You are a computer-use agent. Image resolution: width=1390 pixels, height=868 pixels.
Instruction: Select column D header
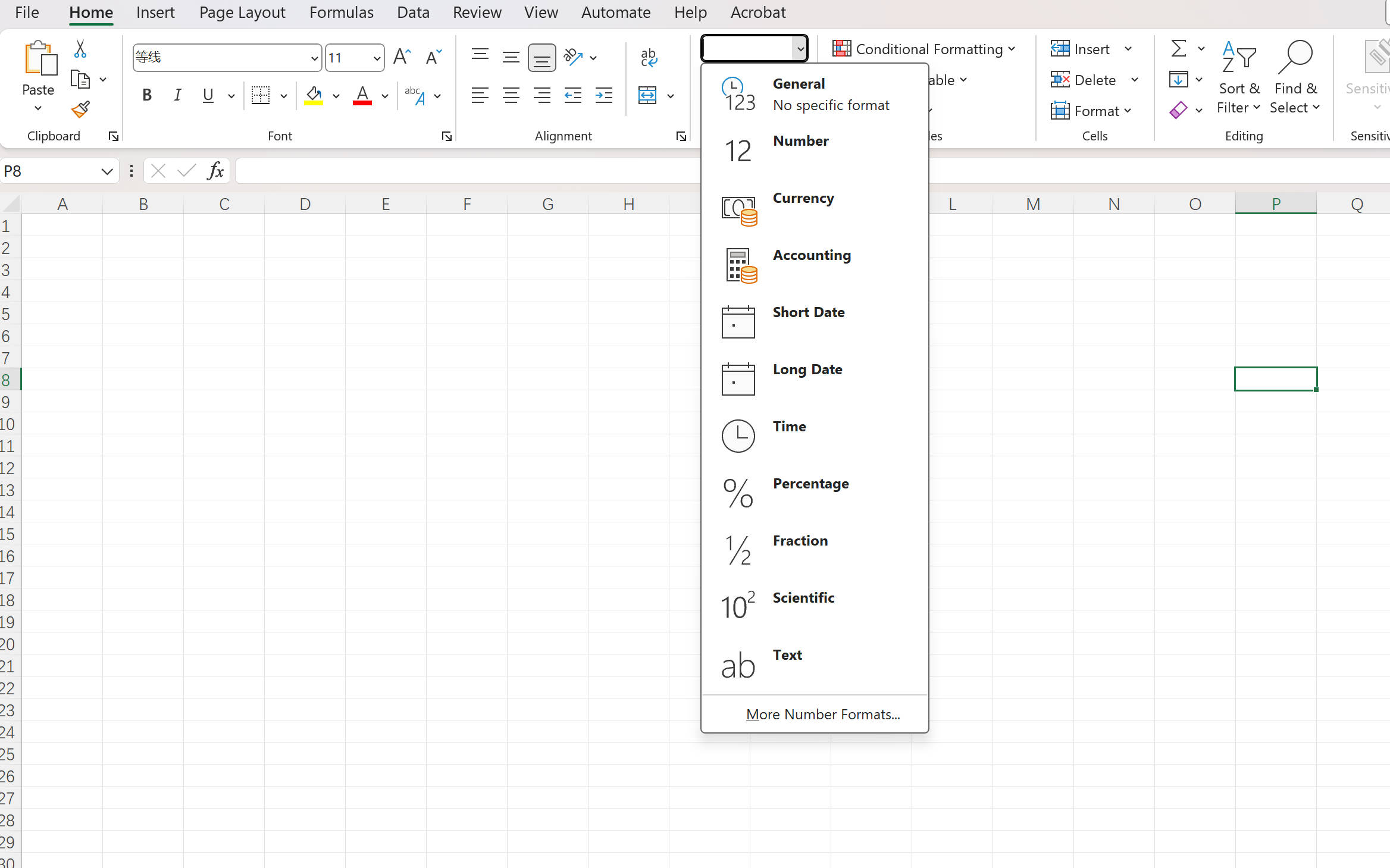point(305,205)
